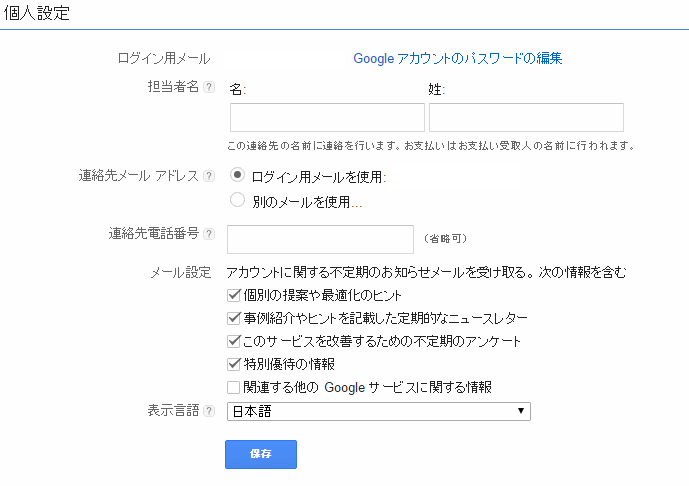Focus the 連絡先電話番号 phone input field
The width and height of the screenshot is (689, 486).
coord(320,239)
